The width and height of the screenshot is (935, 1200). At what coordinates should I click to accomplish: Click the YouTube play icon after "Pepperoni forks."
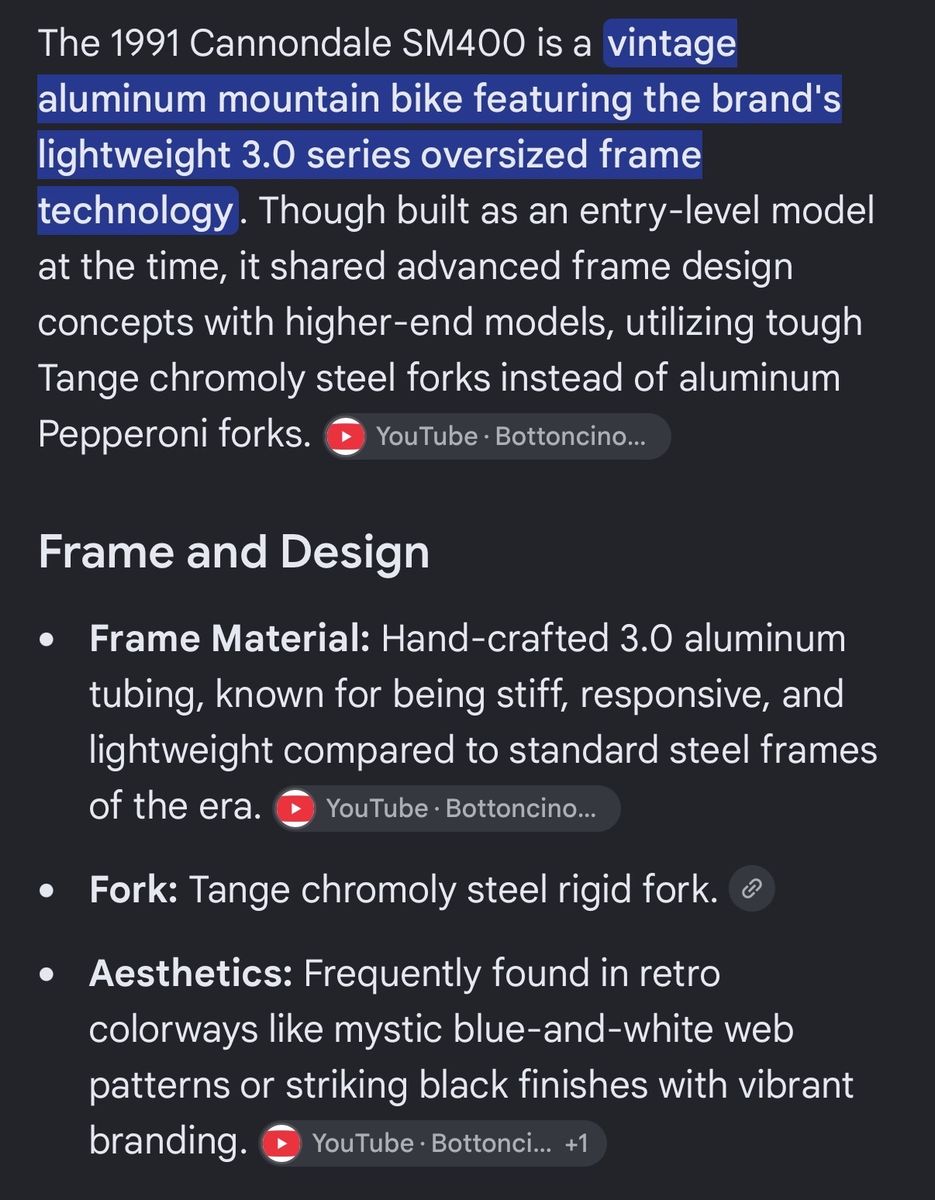[346, 436]
